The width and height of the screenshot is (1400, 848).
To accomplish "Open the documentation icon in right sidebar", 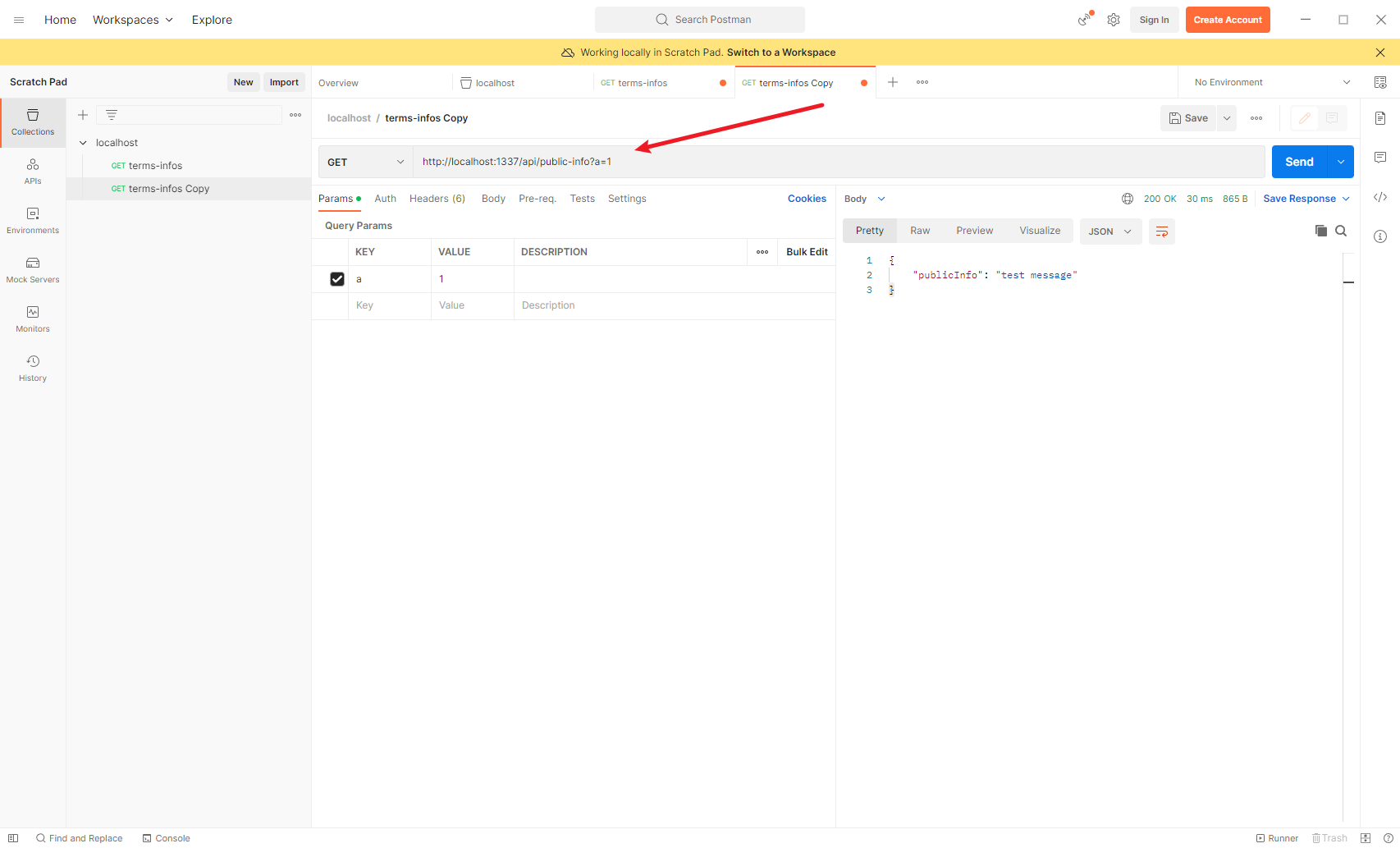I will pos(1380,118).
